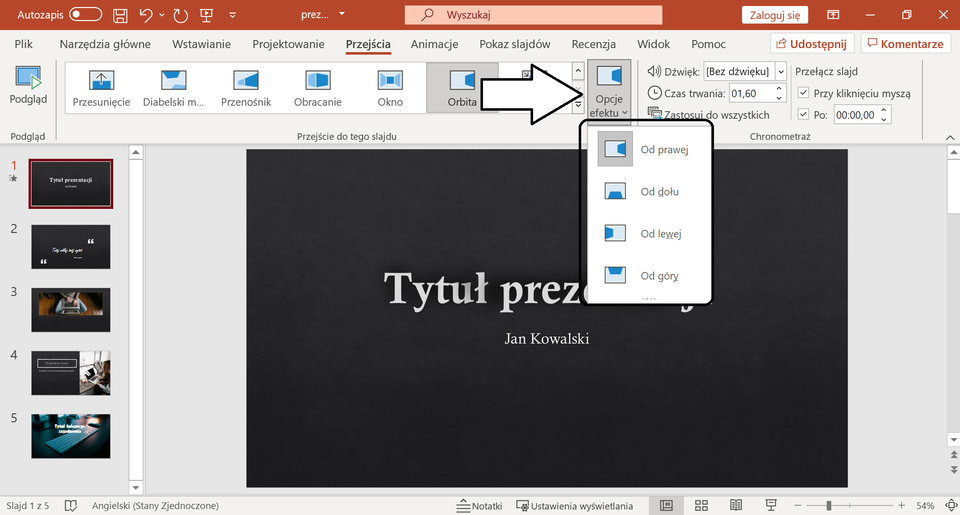This screenshot has height=515, width=960.
Task: Click the Save icon in title bar
Action: click(120, 15)
